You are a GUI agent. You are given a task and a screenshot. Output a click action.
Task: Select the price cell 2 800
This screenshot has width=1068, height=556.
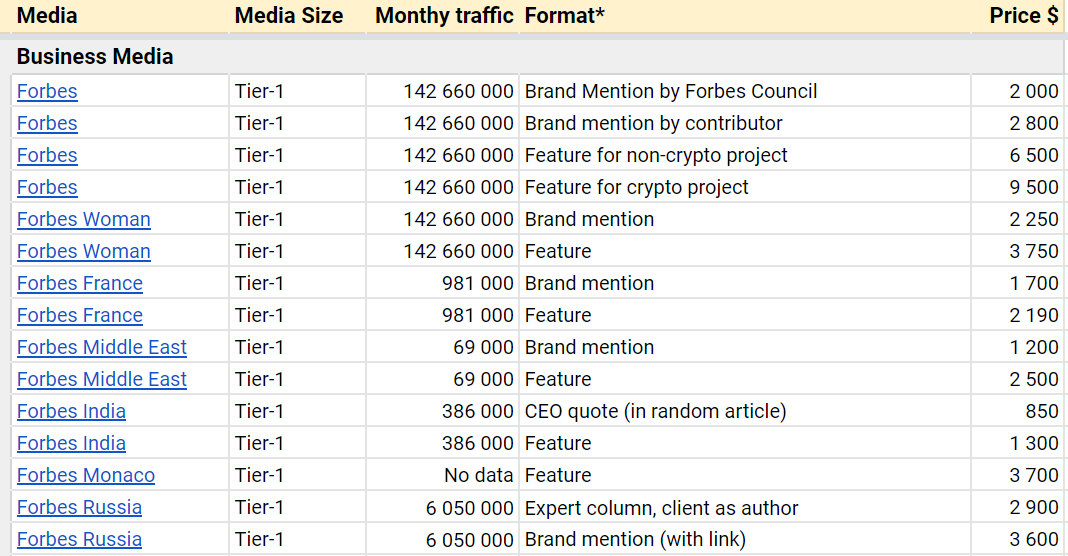[x=1019, y=123]
